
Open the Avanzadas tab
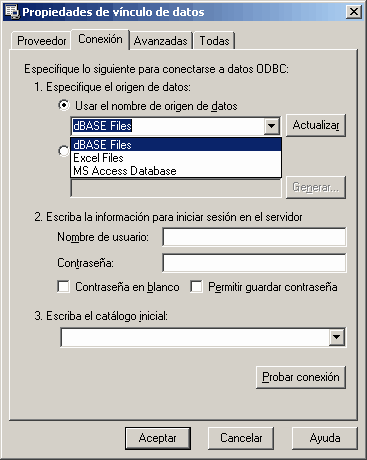point(161,41)
